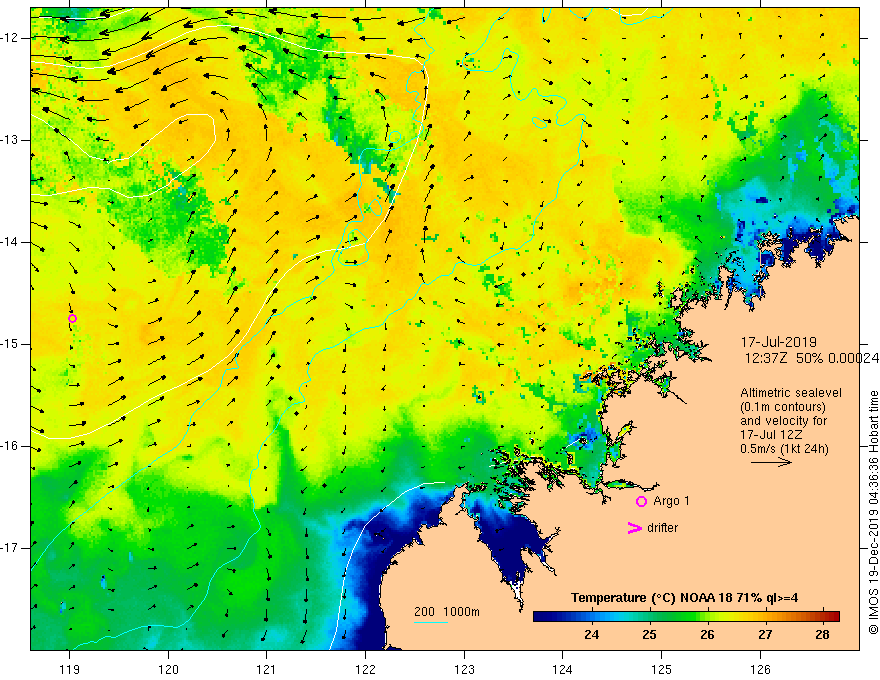This screenshot has width=880, height=680.
Task: Click the "and velocity for" caption line
Action: [783, 421]
